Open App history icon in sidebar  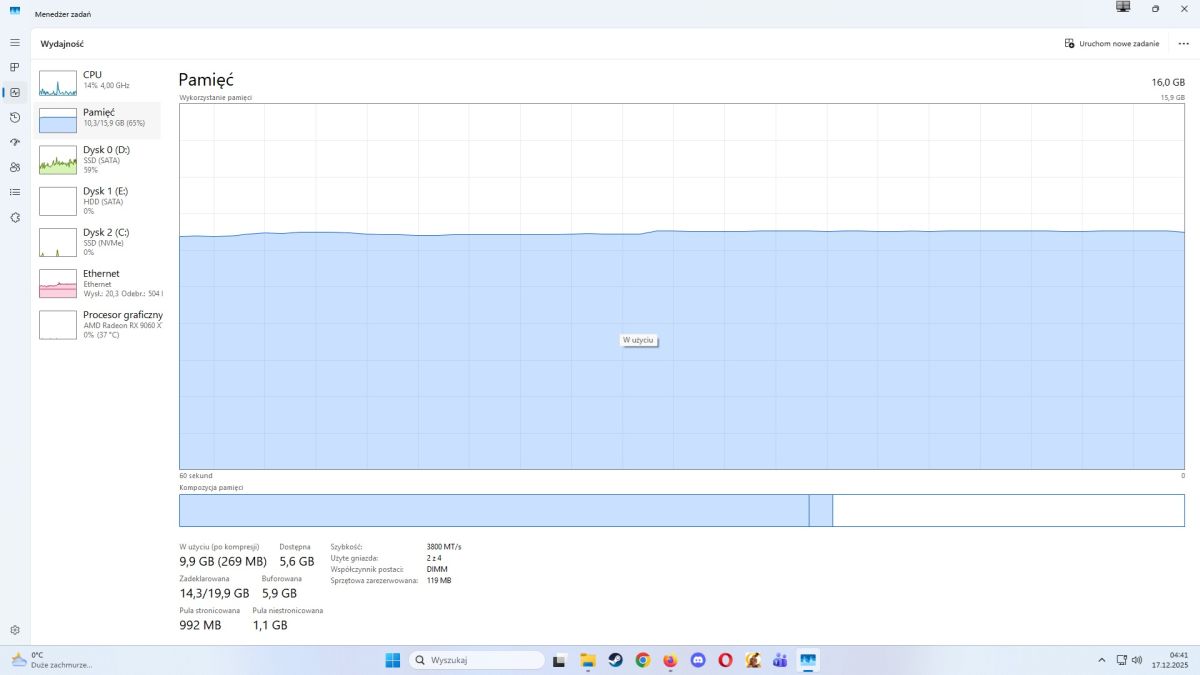coord(15,117)
